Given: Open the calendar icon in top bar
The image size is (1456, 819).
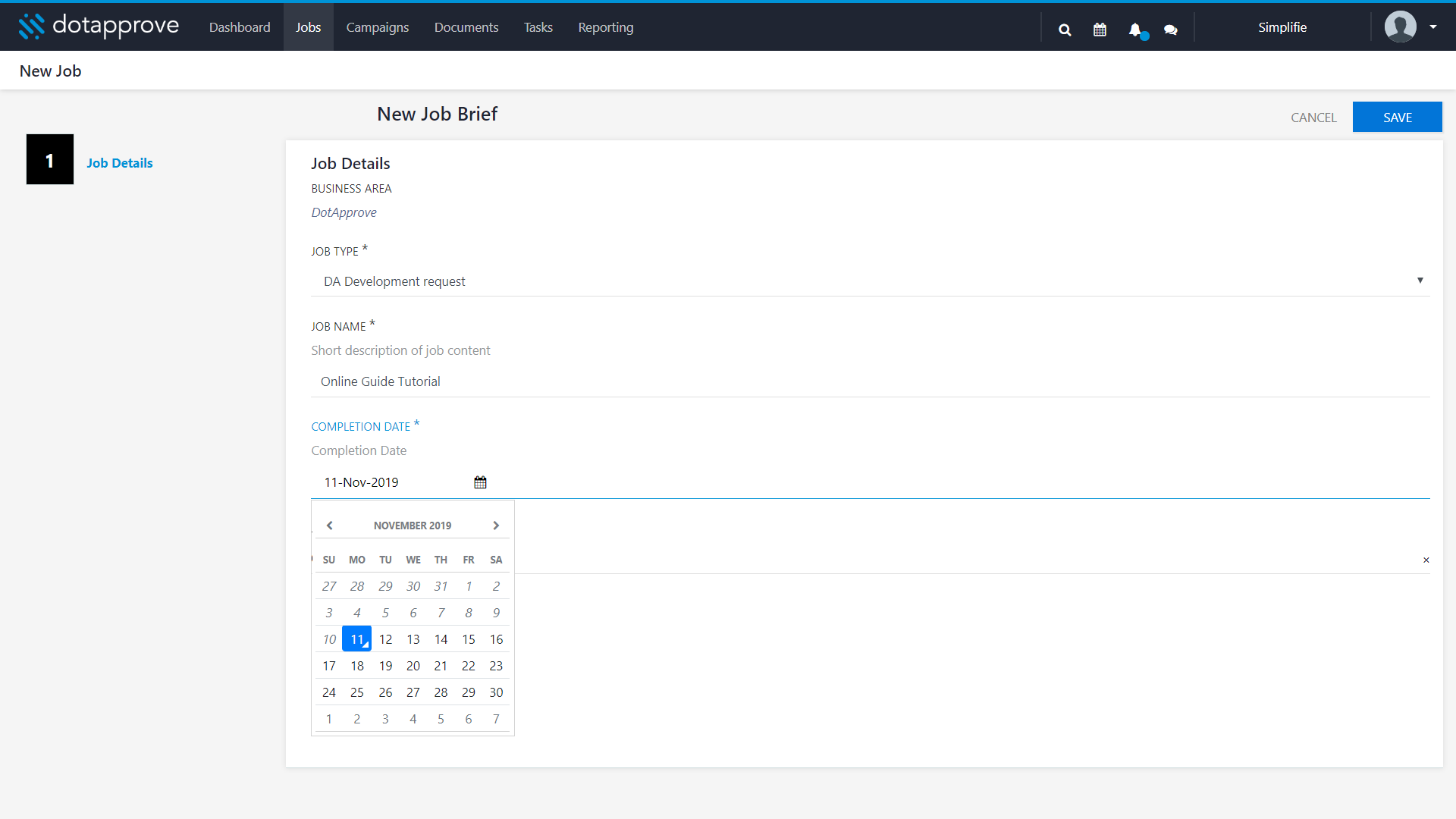Looking at the screenshot, I should pyautogui.click(x=1100, y=30).
